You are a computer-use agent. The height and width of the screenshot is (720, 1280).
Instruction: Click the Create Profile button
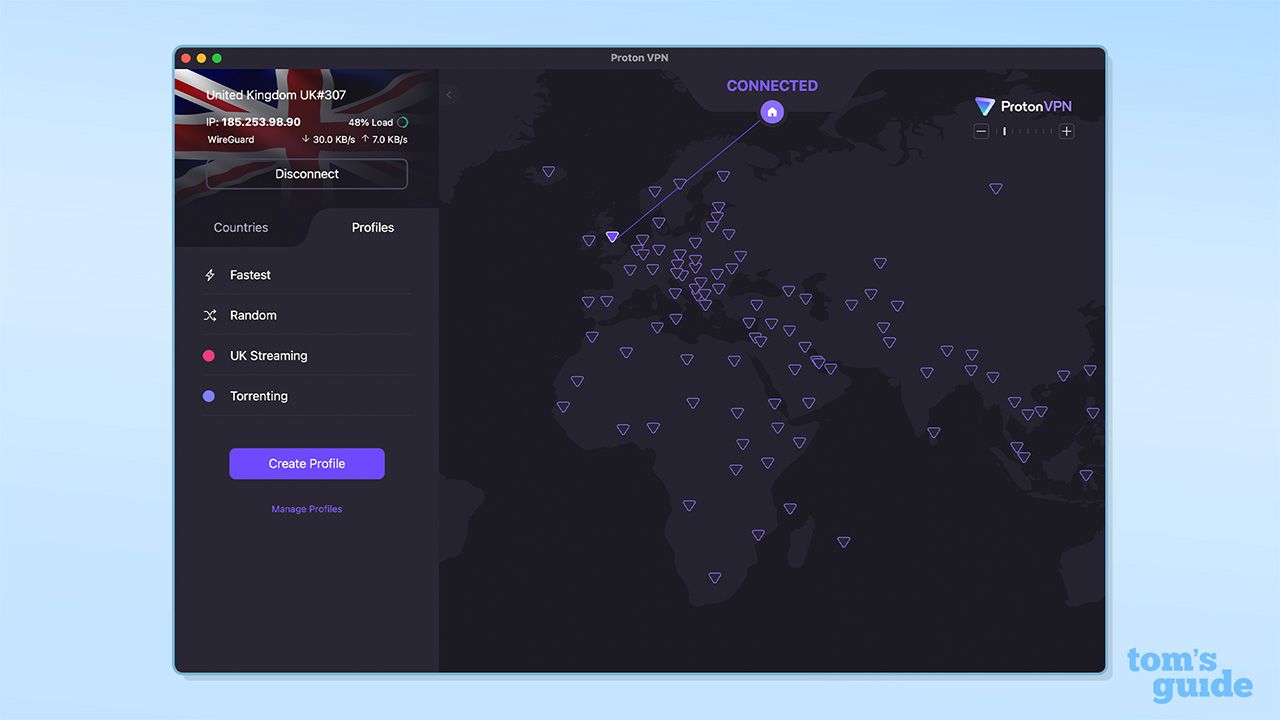pyautogui.click(x=307, y=464)
